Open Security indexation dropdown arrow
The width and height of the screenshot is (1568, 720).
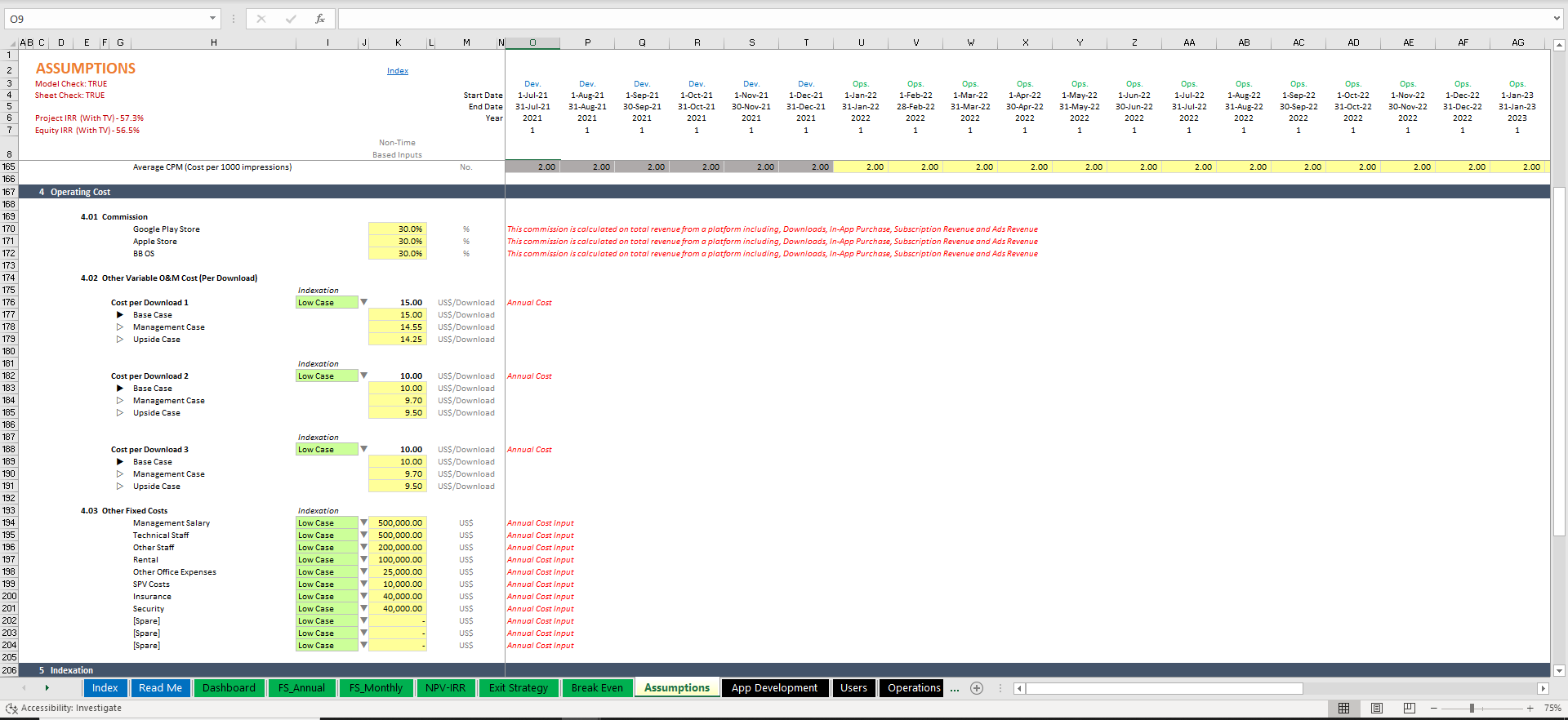click(x=364, y=608)
